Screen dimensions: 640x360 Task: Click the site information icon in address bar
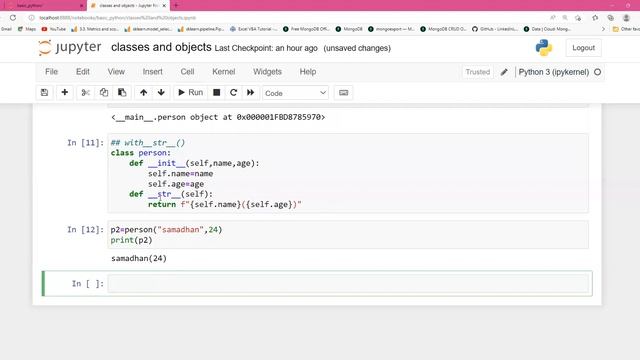click(31, 18)
